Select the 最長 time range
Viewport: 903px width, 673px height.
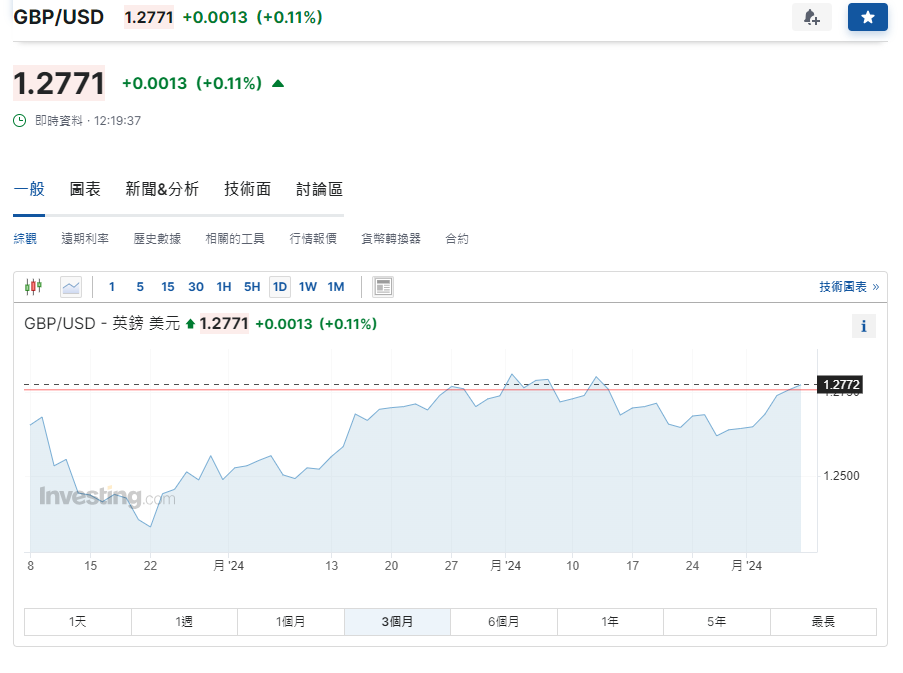tap(823, 622)
